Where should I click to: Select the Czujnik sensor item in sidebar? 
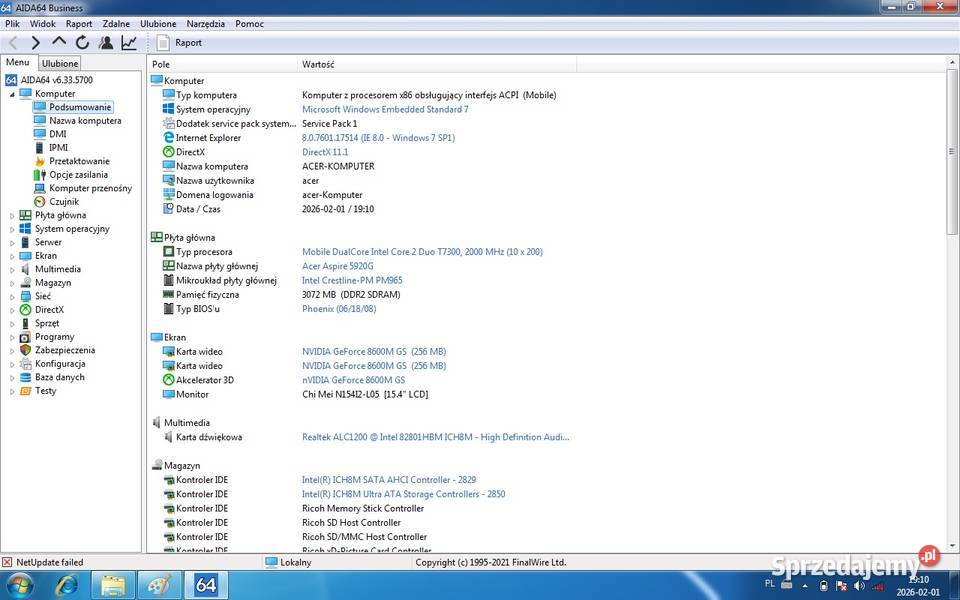65,201
